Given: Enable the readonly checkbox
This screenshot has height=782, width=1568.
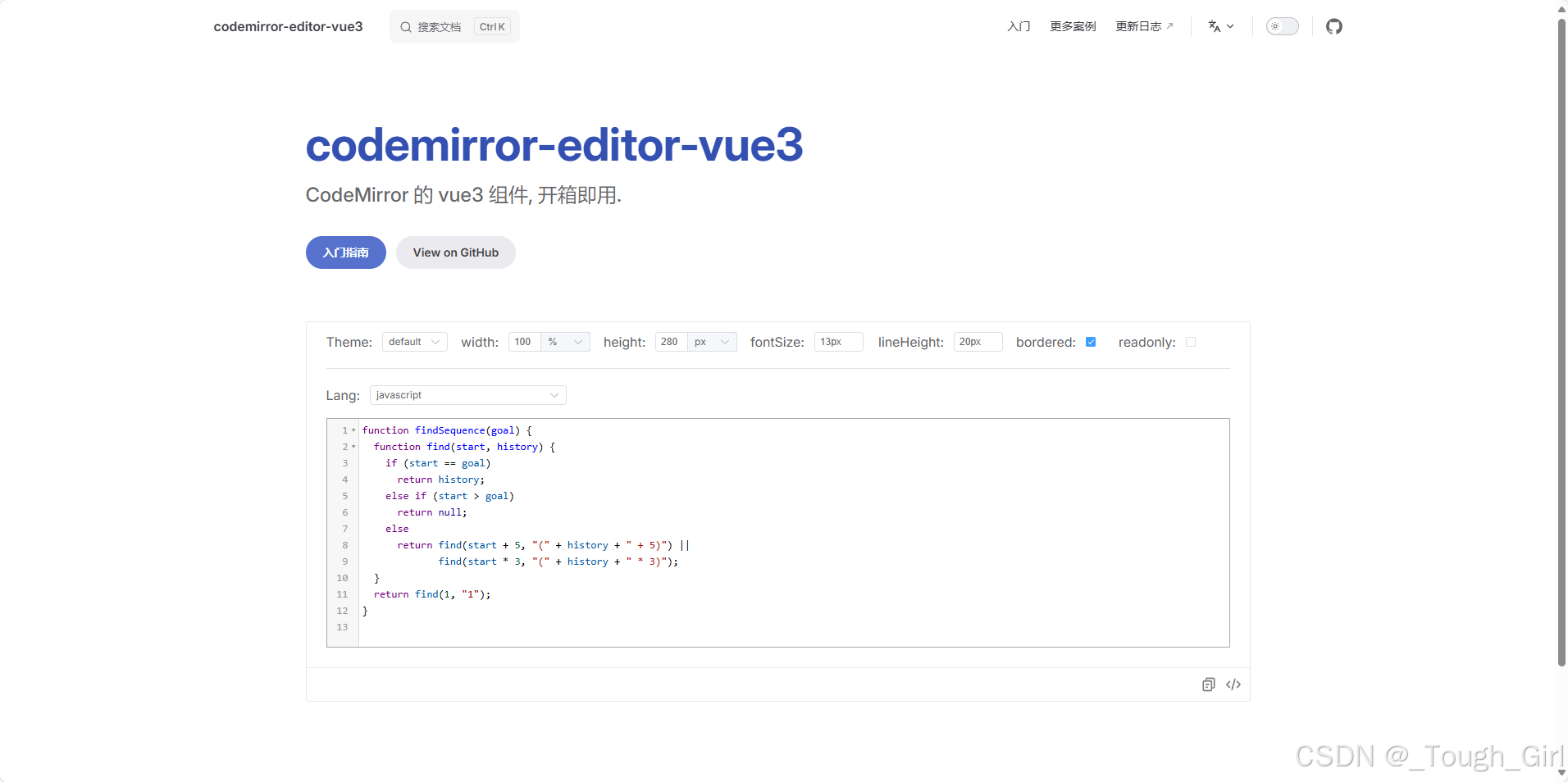Looking at the screenshot, I should 1191,342.
